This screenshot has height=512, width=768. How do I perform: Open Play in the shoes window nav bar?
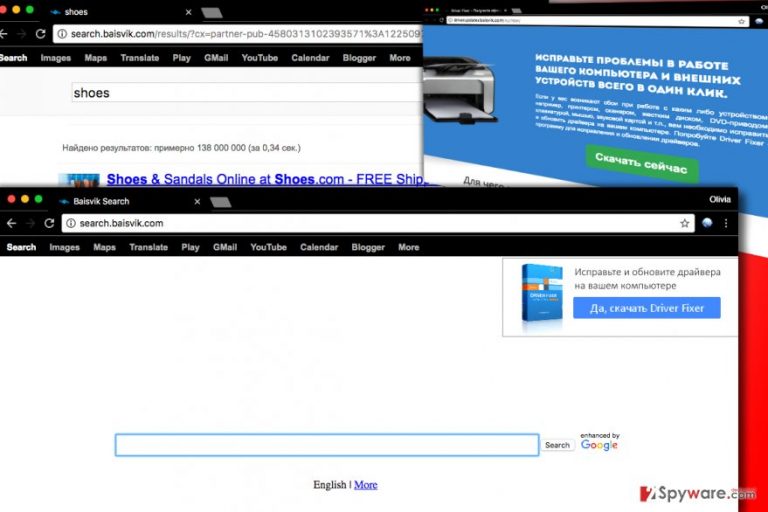tap(181, 58)
